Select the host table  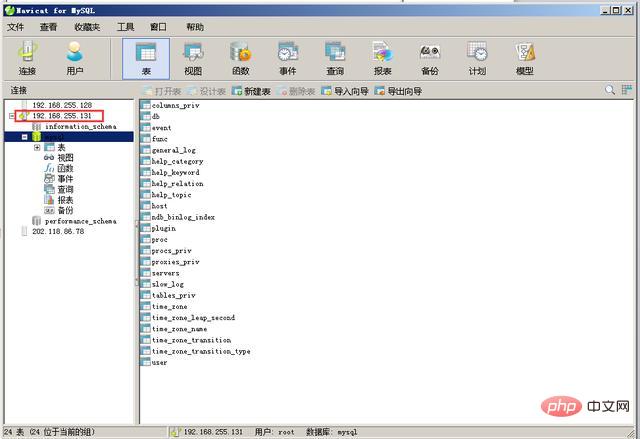click(159, 206)
